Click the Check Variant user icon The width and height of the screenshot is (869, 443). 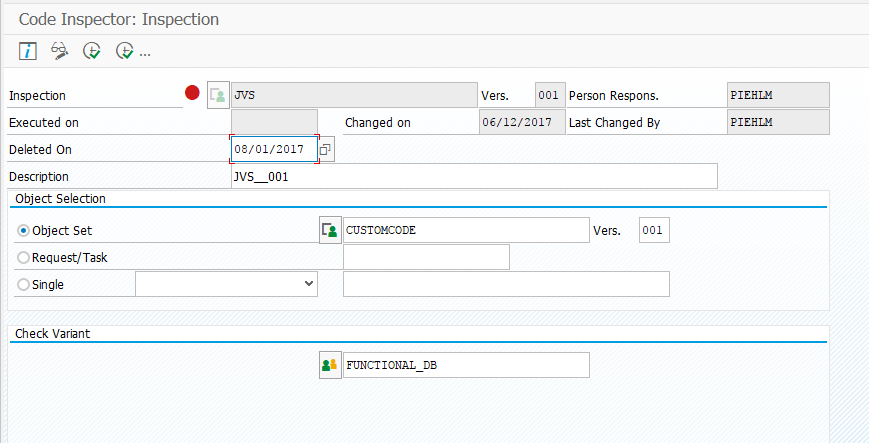(330, 365)
